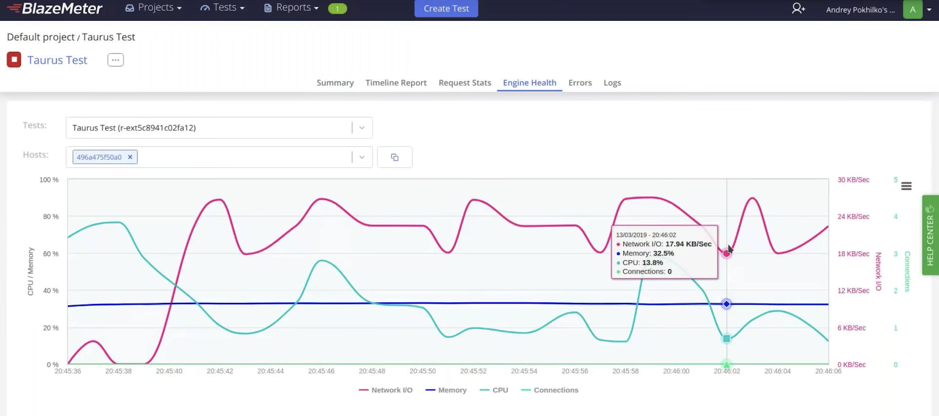
Task: Click the tooltip CPU: 13.8% line
Action: coord(640,262)
